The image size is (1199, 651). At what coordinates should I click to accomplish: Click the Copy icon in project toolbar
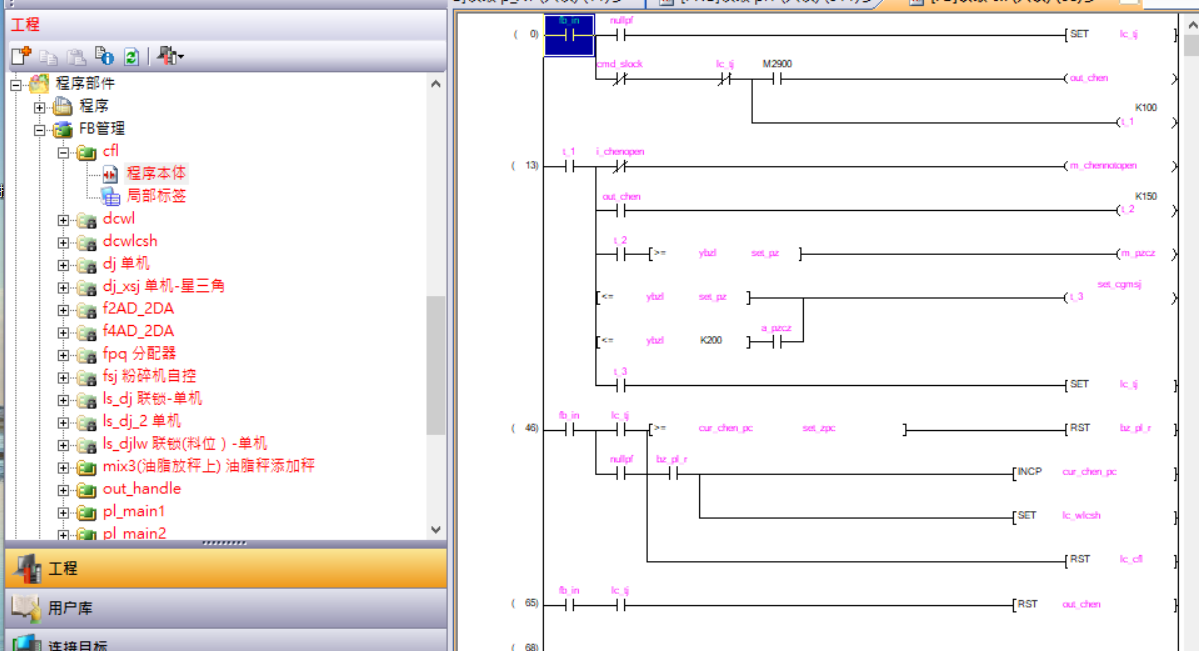[49, 56]
